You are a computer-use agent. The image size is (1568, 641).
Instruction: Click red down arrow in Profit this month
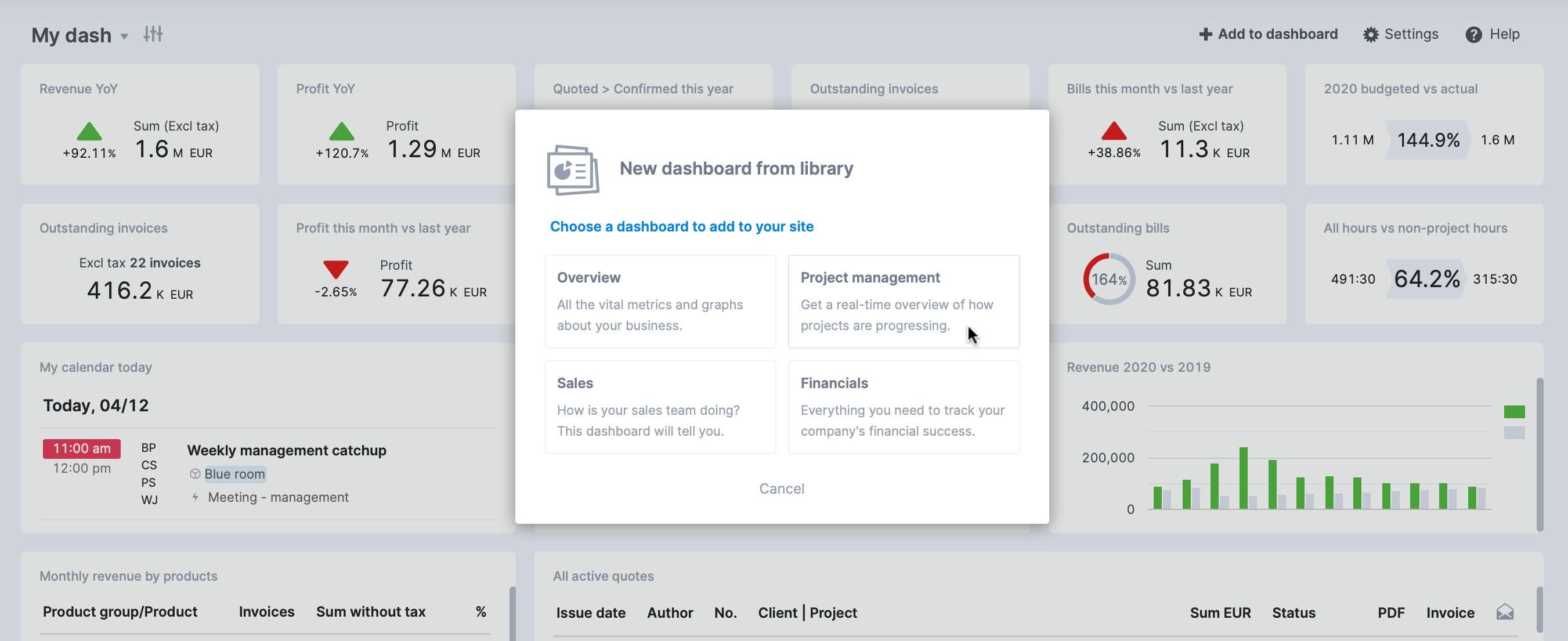point(335,270)
